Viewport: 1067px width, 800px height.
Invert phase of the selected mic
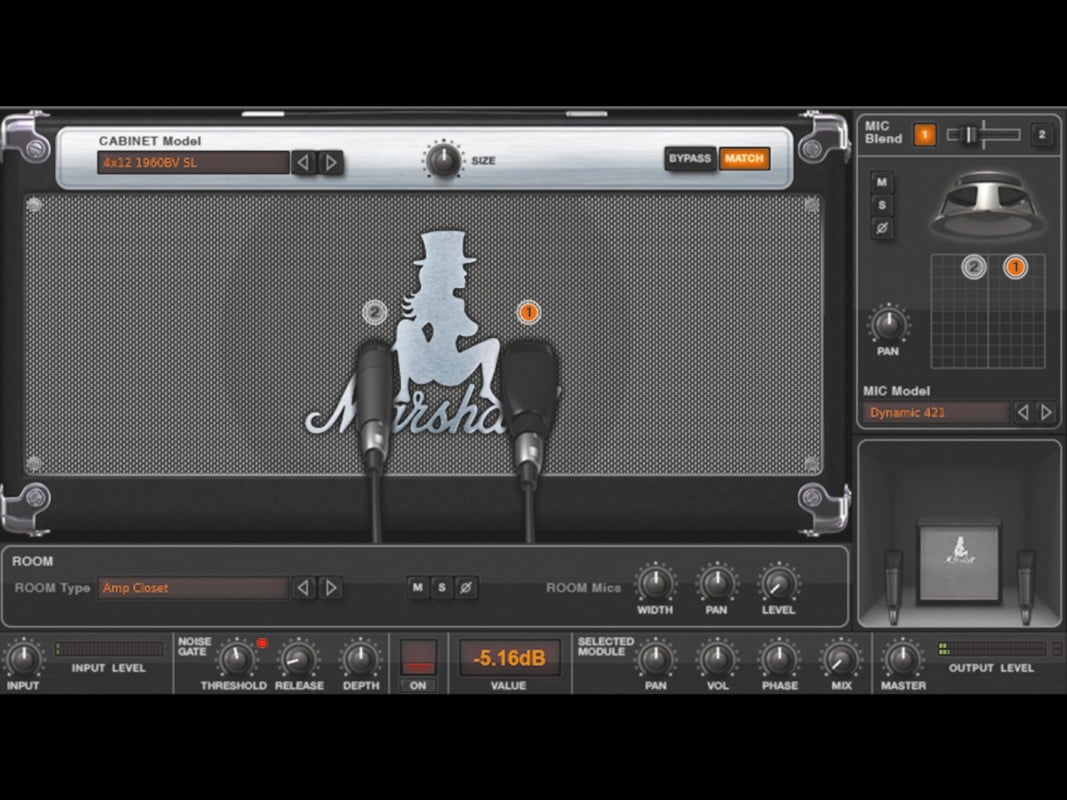[882, 228]
